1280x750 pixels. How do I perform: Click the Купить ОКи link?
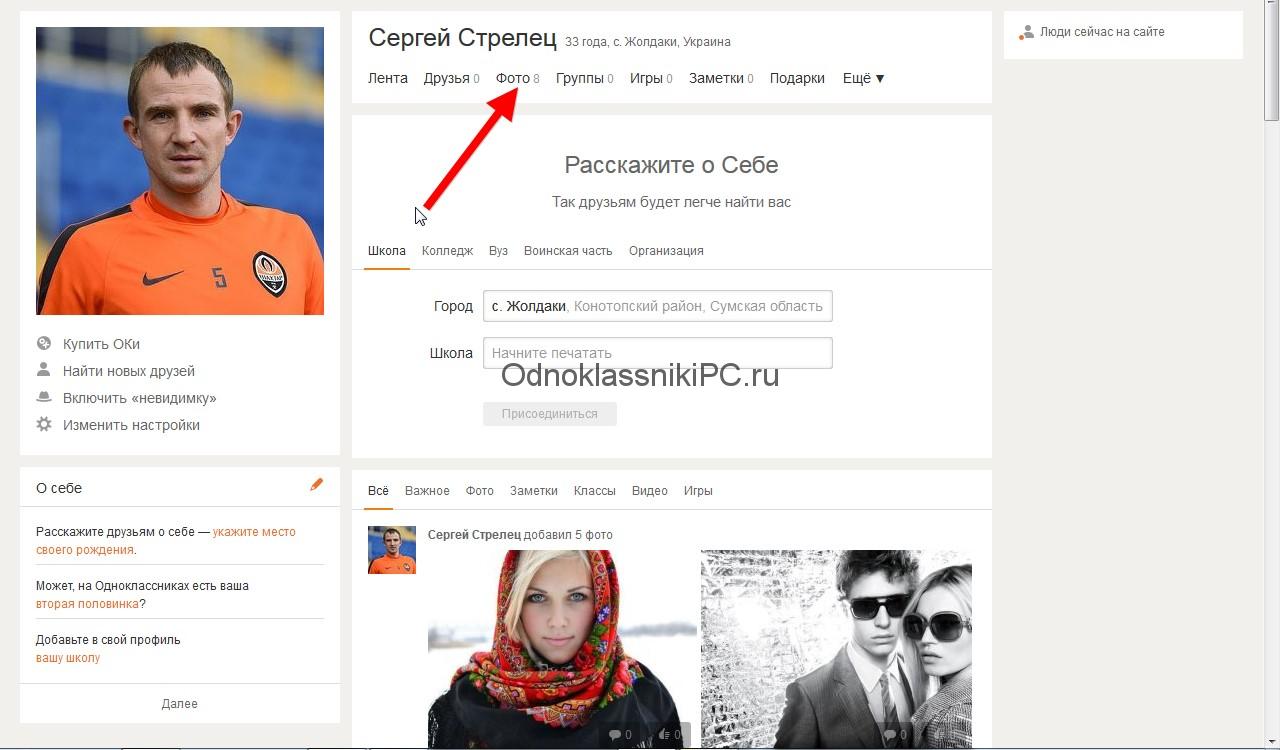(101, 344)
